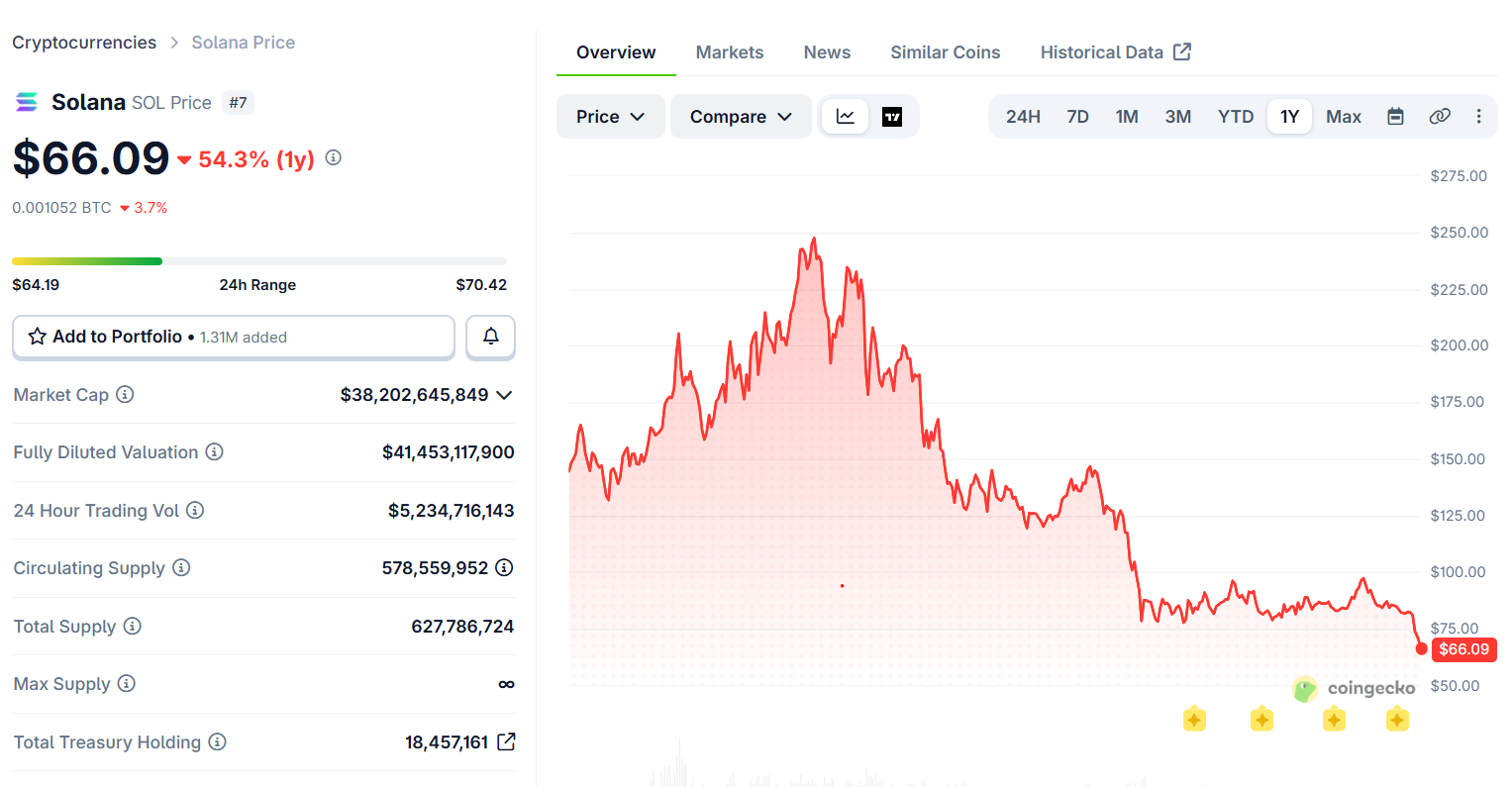Show Total Supply info icon
The image size is (1512, 787).
[132, 626]
